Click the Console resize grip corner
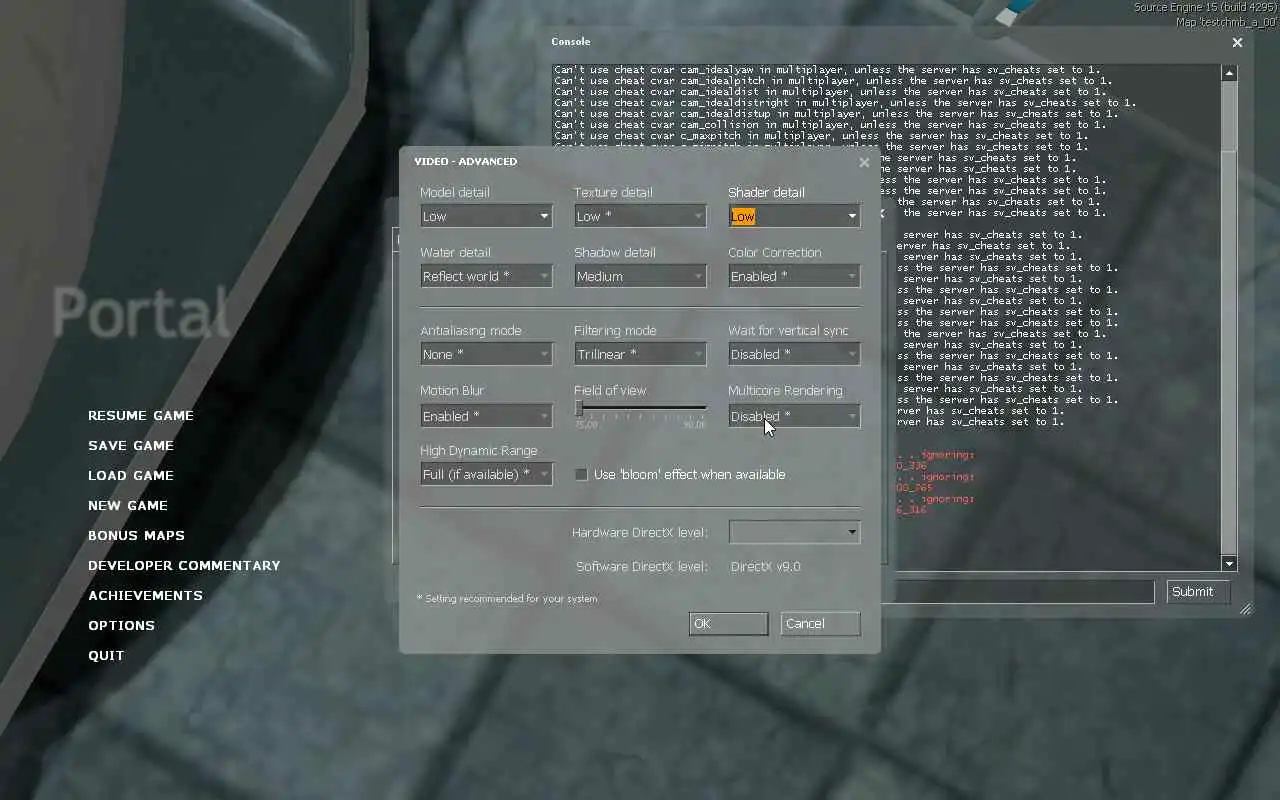Screen dimensions: 1280x800 coord(1246,609)
